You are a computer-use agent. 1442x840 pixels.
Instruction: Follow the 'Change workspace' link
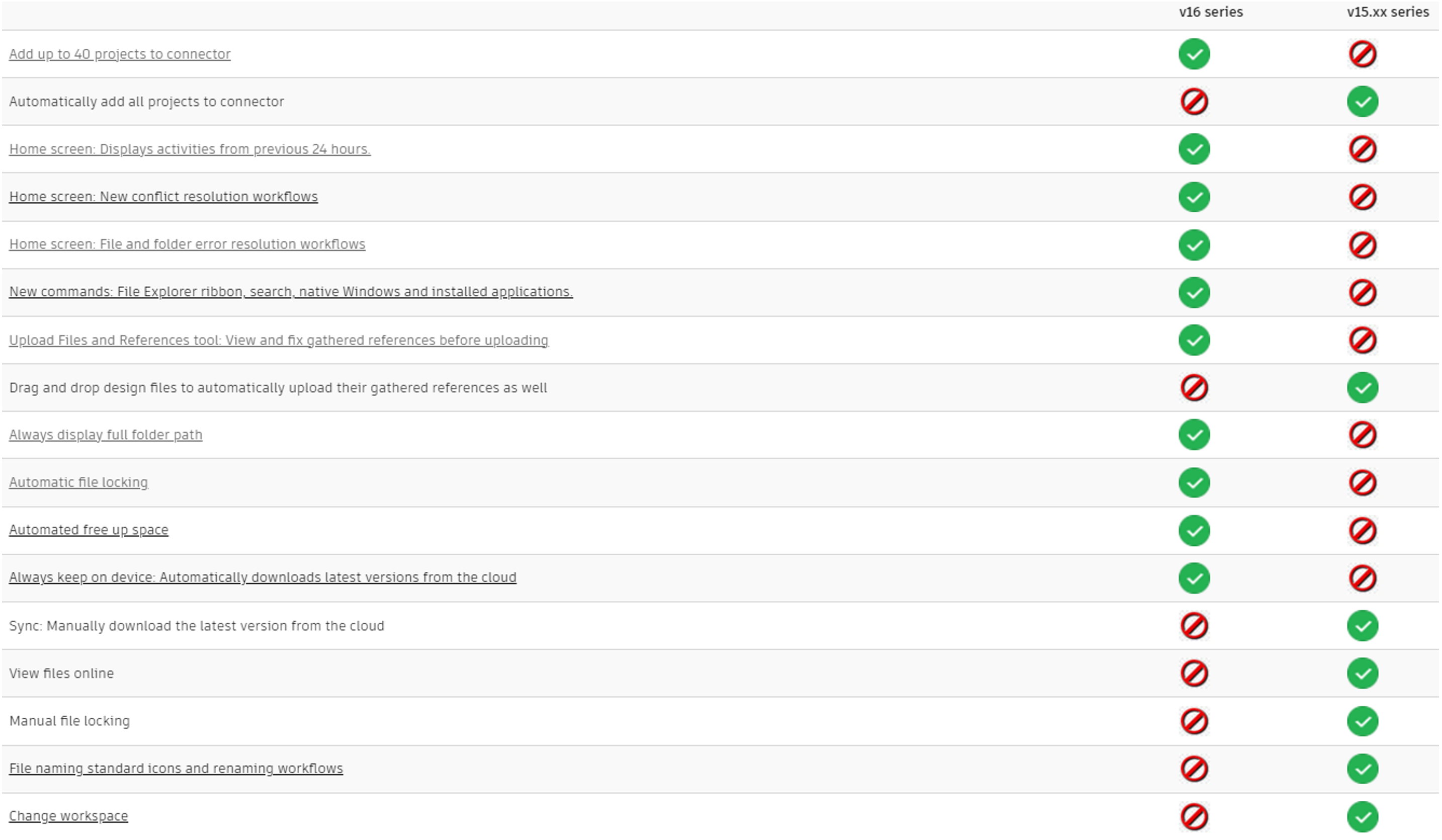(x=69, y=815)
